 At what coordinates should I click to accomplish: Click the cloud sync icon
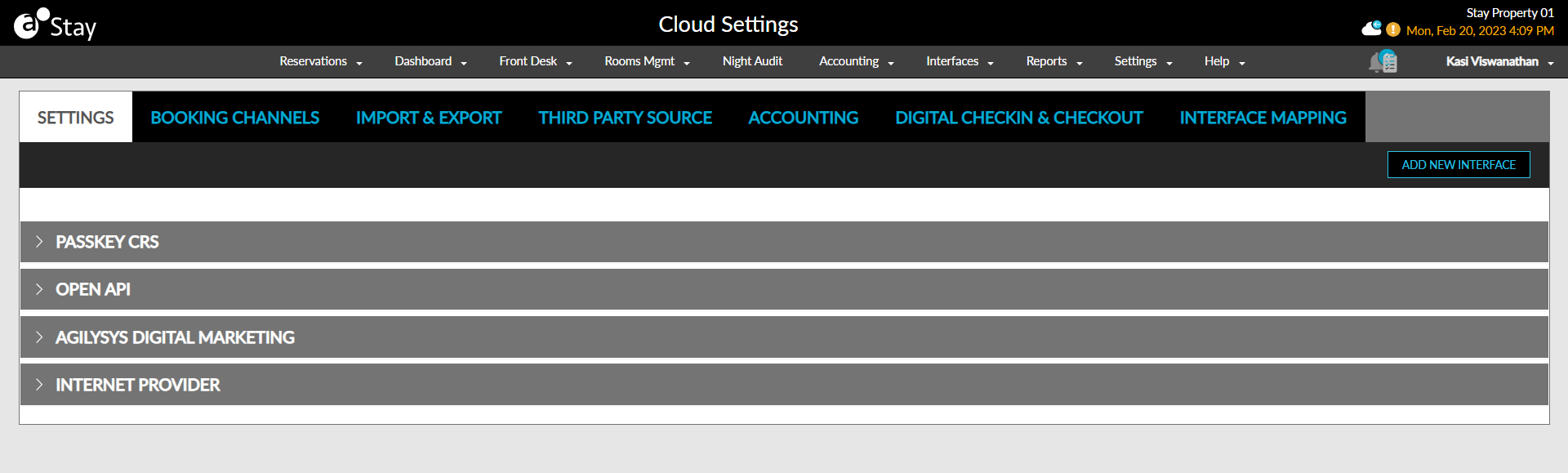[x=1371, y=29]
